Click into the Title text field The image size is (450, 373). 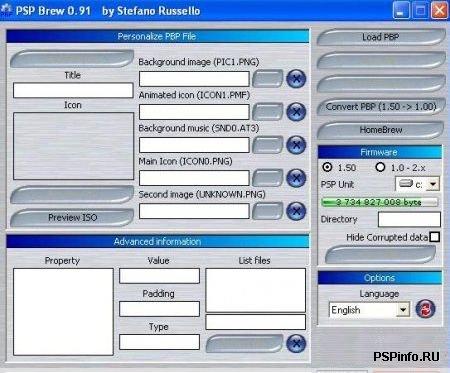[73, 90]
